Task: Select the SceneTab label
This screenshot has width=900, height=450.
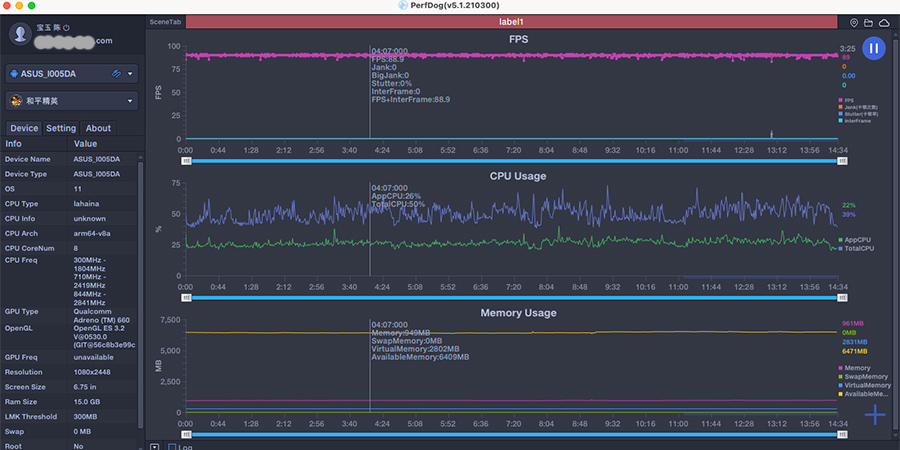Action: [165, 22]
